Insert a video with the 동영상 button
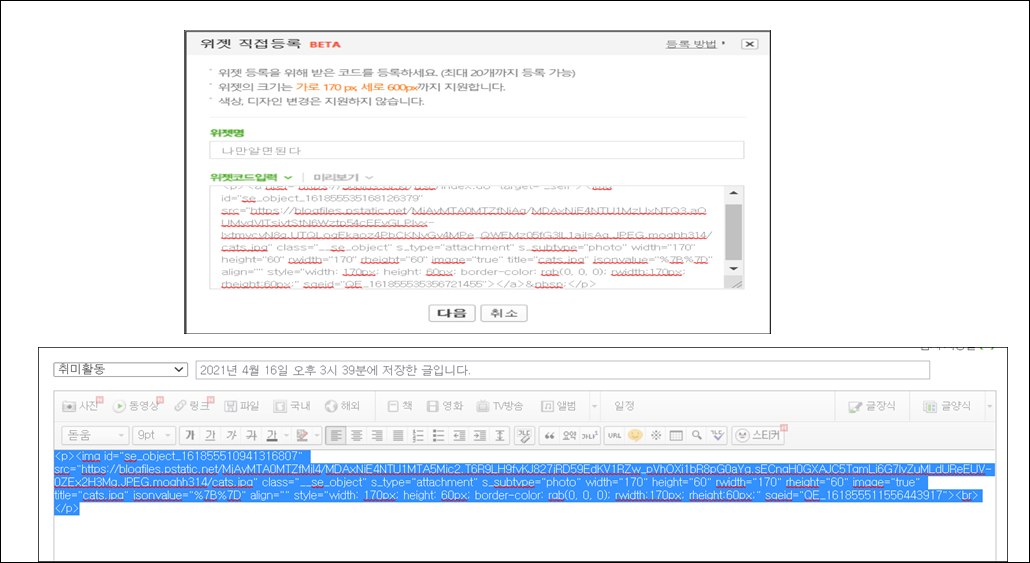This screenshot has height=563, width=1030. click(137, 406)
